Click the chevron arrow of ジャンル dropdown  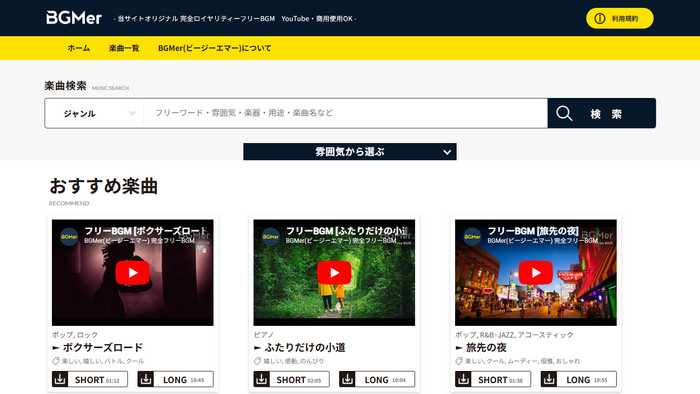(132, 113)
